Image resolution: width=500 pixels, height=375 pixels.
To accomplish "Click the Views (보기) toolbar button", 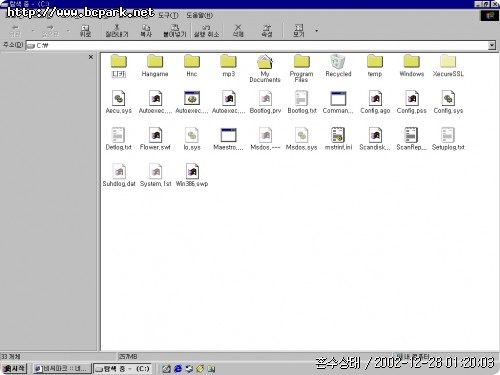I will [x=299, y=31].
